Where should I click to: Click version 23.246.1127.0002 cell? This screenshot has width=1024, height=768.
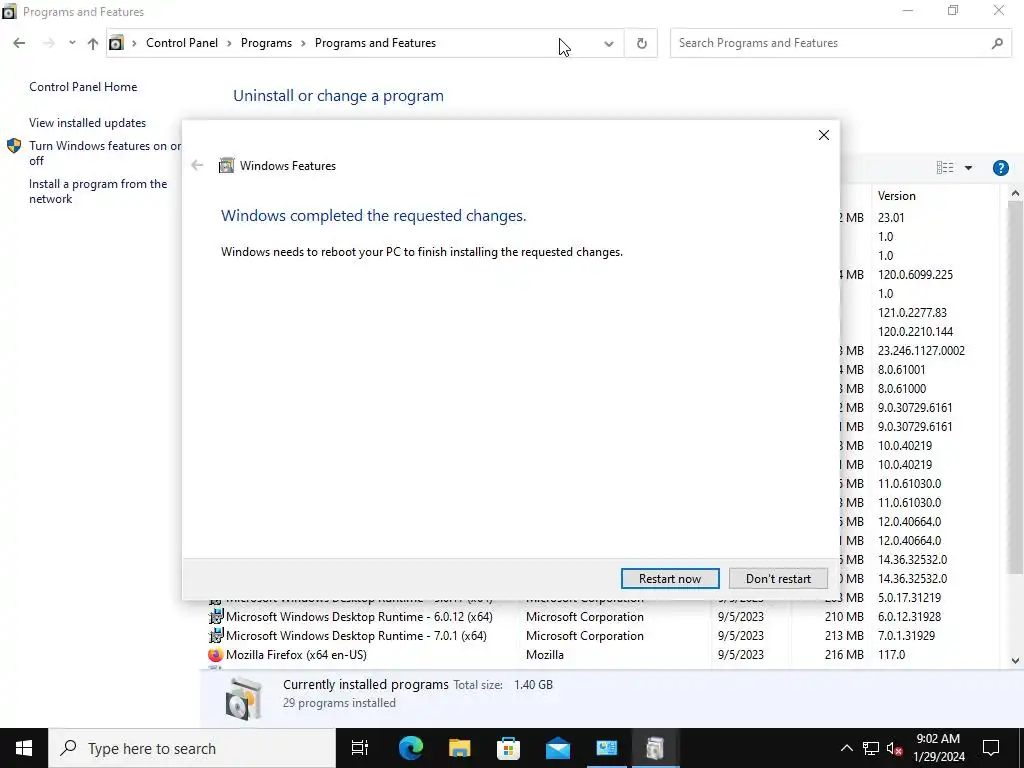point(921,351)
